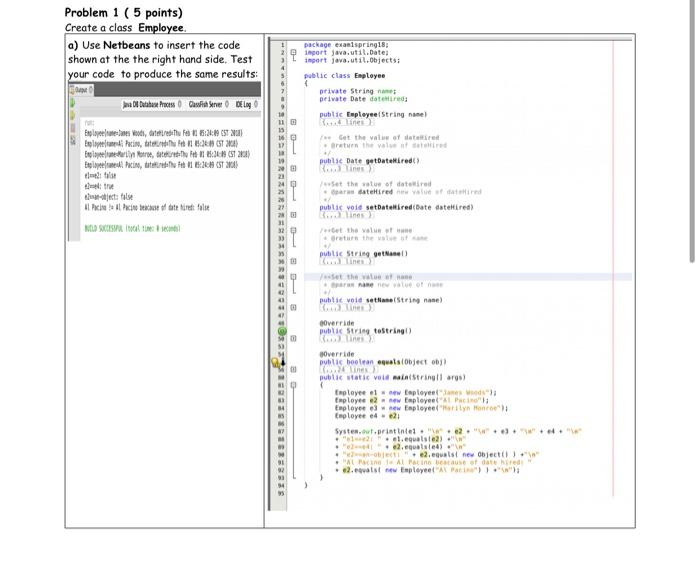The width and height of the screenshot is (700, 587).
Task: Close the Java DB Database Process tab
Action: (x=179, y=104)
